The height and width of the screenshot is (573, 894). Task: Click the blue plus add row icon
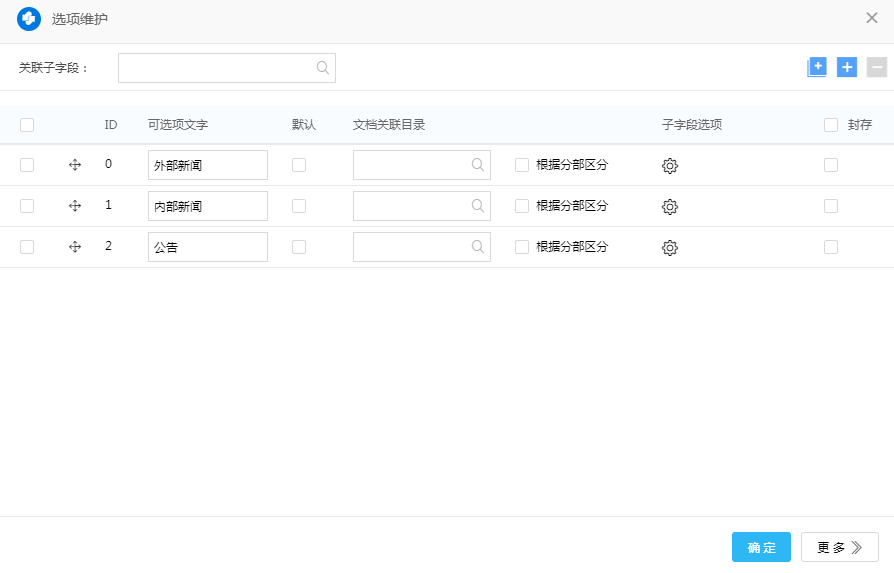coord(847,67)
